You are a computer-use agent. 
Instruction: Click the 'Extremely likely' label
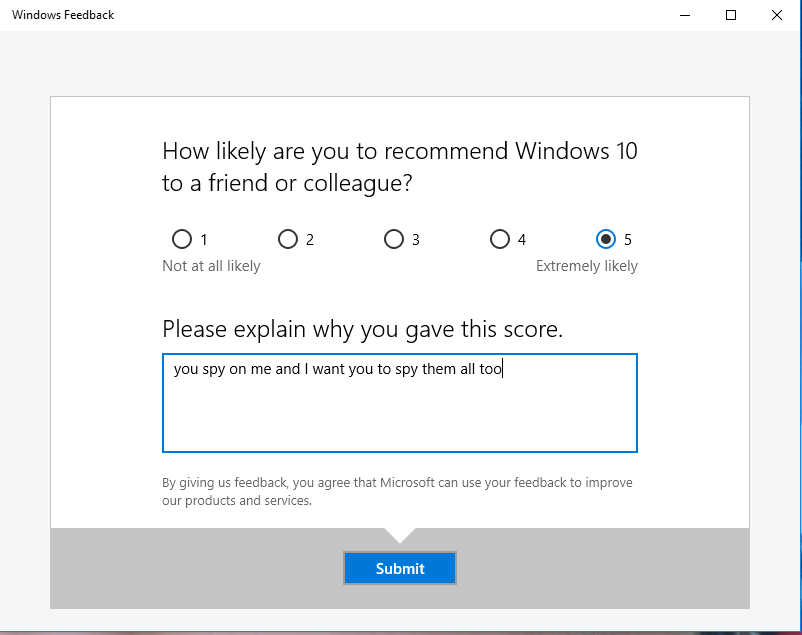coord(587,266)
